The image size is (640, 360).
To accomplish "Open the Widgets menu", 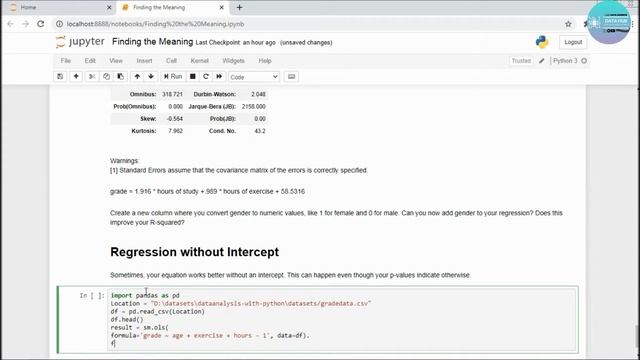I will coord(233,61).
